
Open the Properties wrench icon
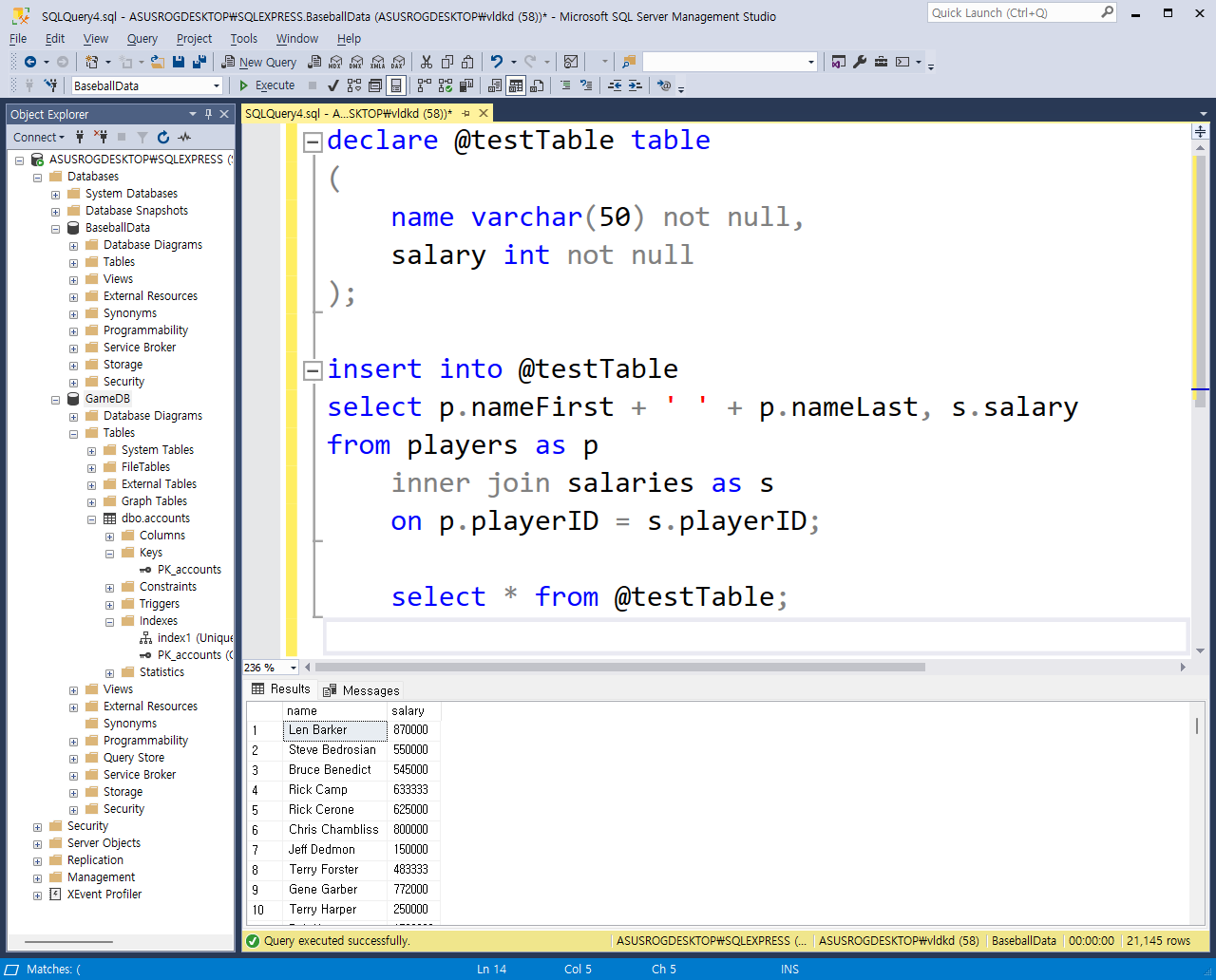tap(860, 62)
